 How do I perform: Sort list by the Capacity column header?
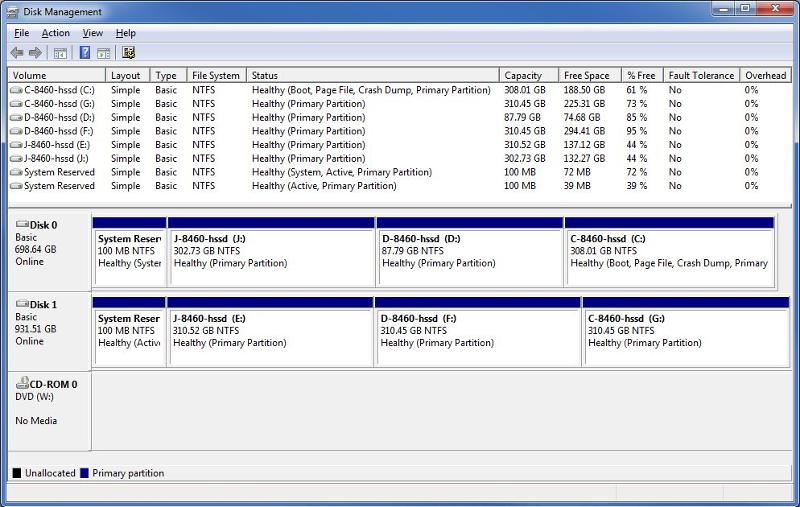529,75
